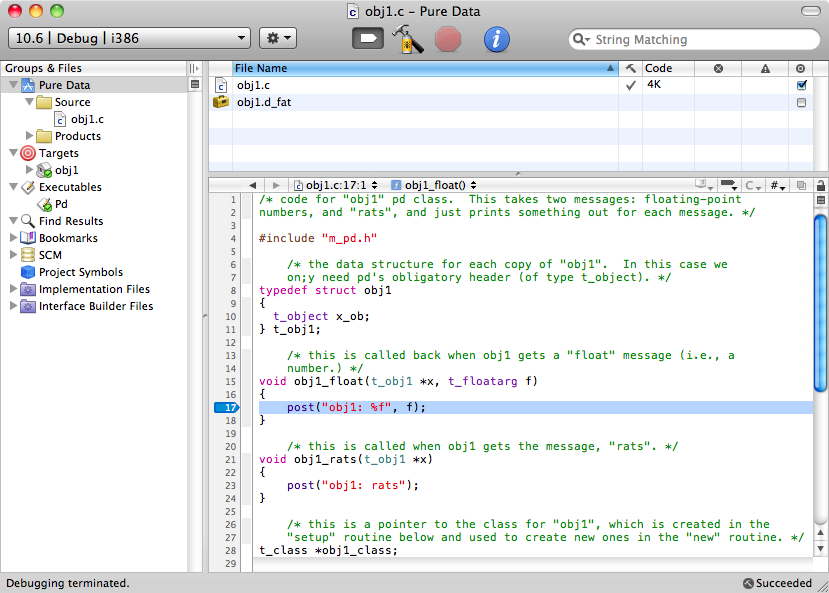Click the counterpart file icon in editor bar
829x593 pixels.
tap(802, 186)
